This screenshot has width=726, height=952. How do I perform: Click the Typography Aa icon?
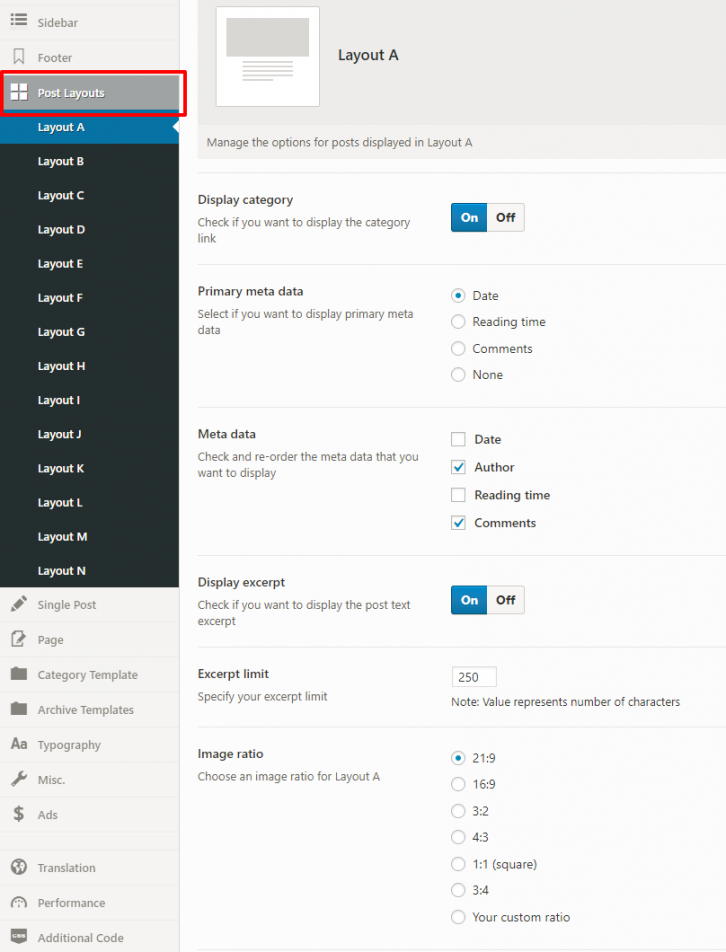(19, 744)
